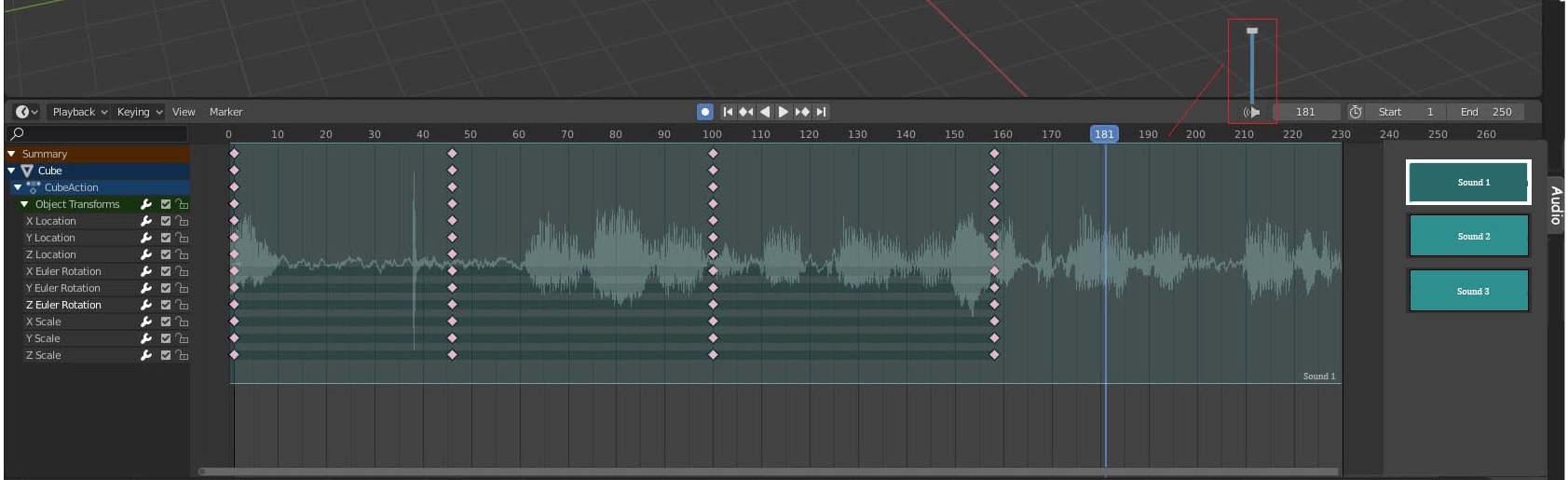Jump to the previous keyframe
The height and width of the screenshot is (480, 1568).
746,112
